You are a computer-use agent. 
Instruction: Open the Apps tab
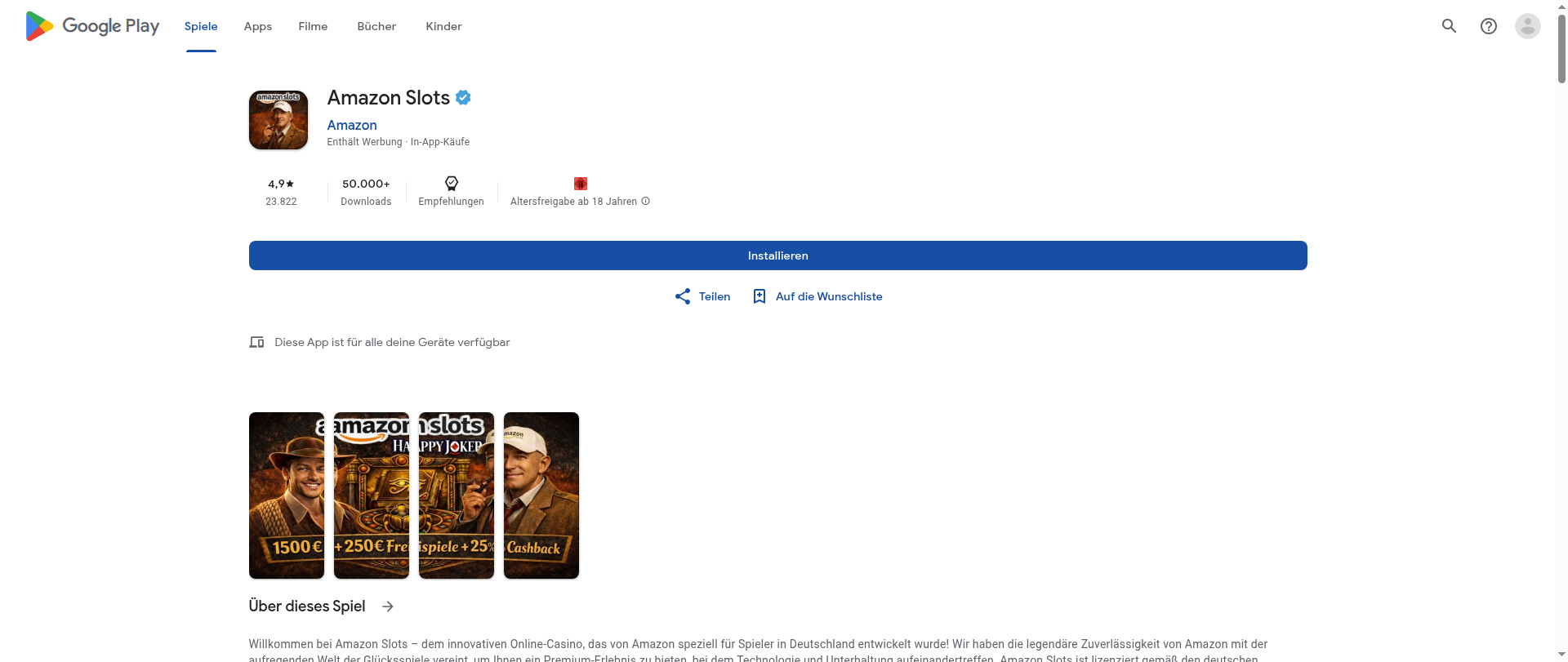257,26
